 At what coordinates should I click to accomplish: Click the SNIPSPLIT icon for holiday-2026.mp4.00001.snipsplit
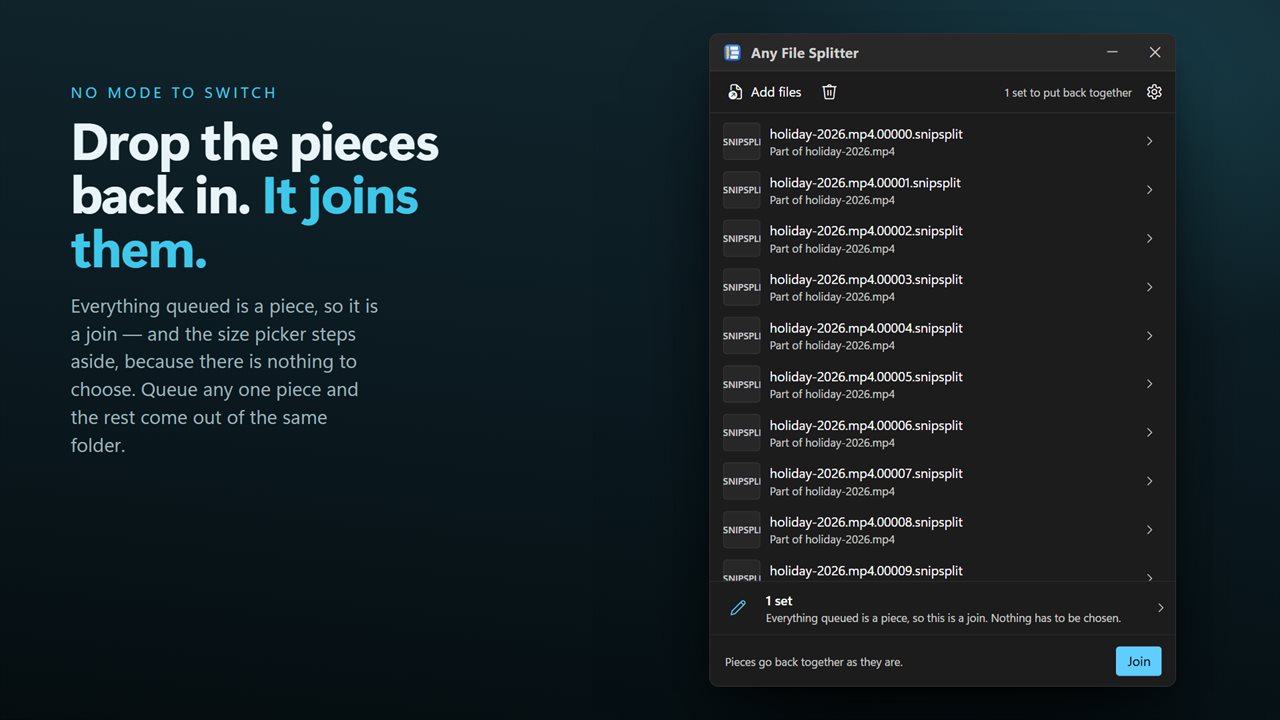click(x=742, y=190)
